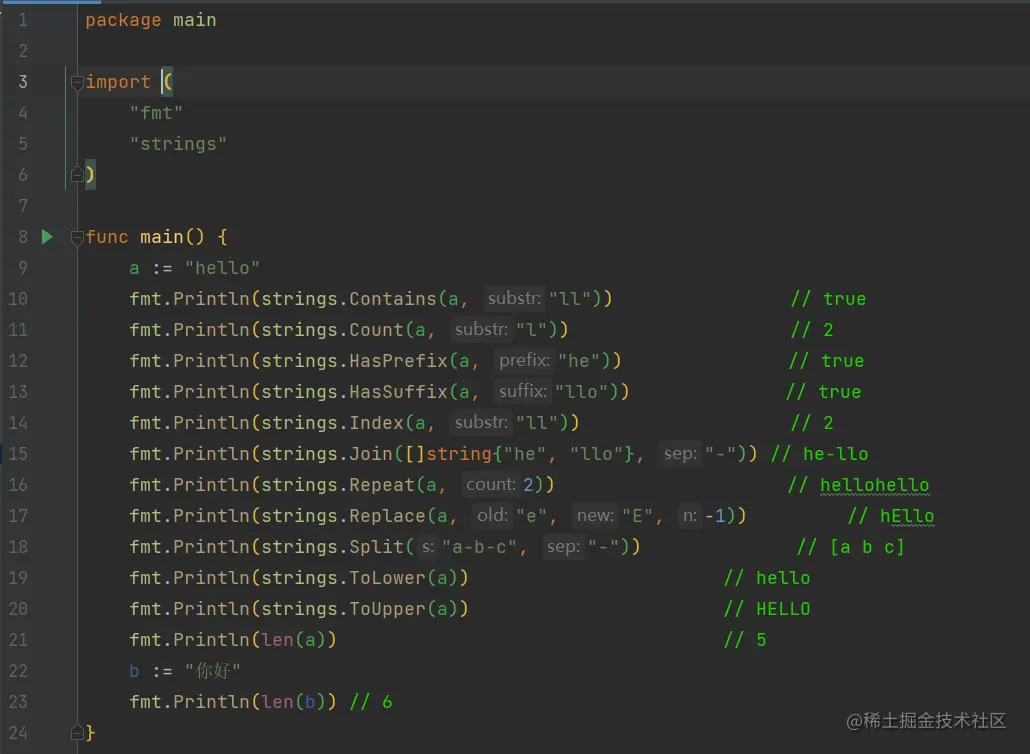
Task: Click line number 1 in gutter
Action: pos(23,20)
